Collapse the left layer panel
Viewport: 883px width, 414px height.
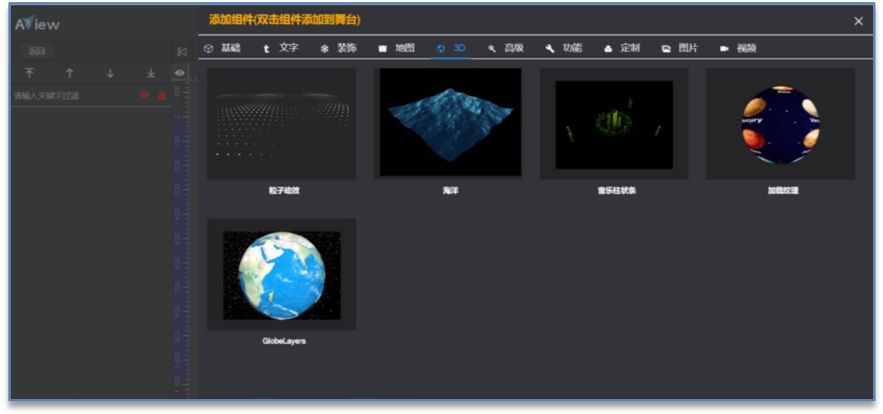[181, 51]
